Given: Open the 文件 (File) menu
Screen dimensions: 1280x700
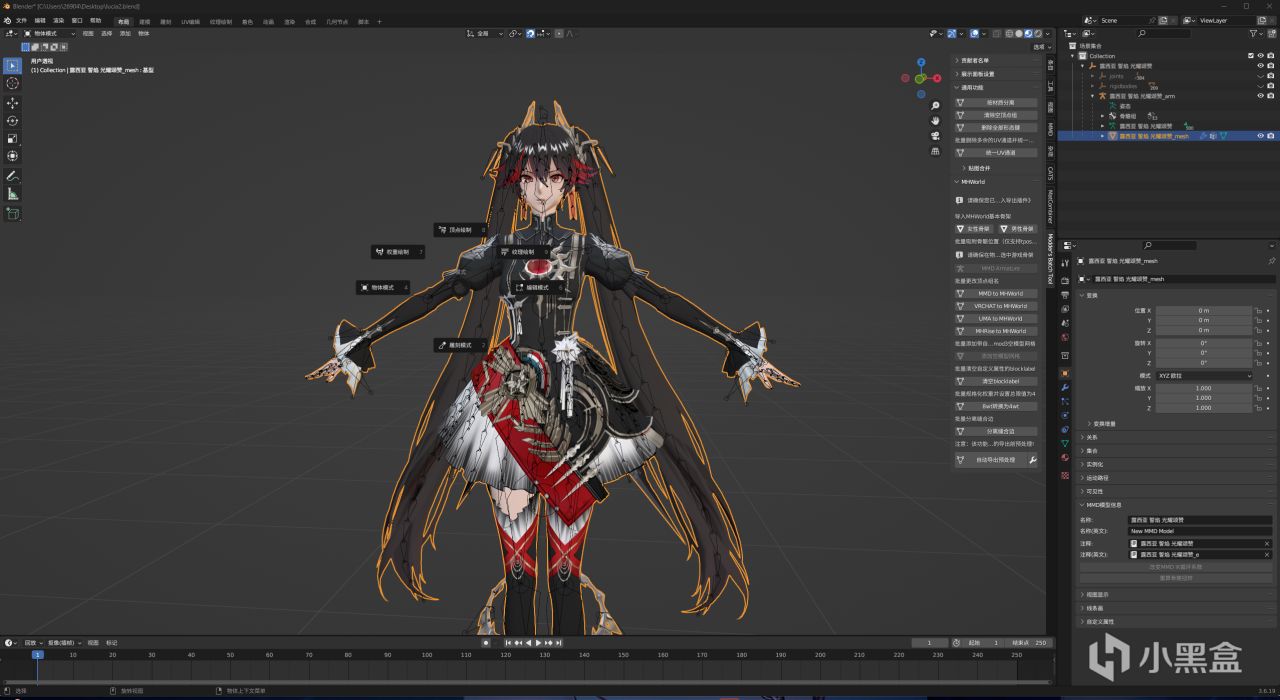Looking at the screenshot, I should pyautogui.click(x=22, y=20).
